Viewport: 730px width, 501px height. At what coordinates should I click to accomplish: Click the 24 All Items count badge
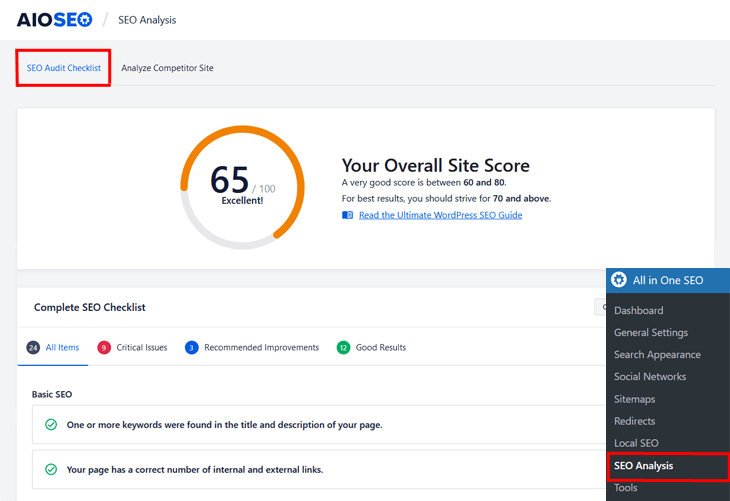pyautogui.click(x=33, y=348)
